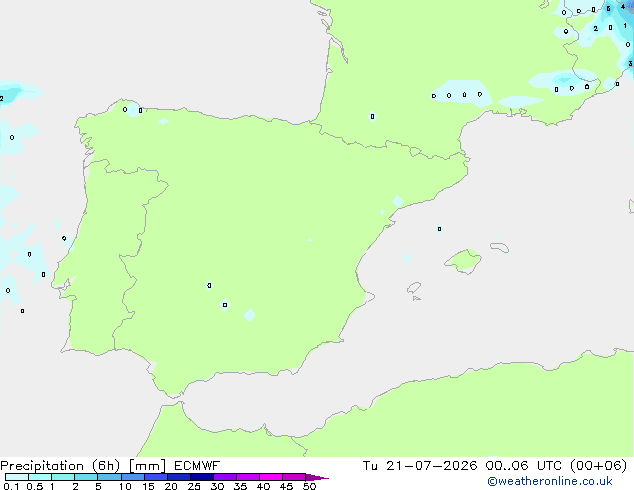Select the 0.5 to 1 mm legend swatch
This screenshot has height=490, width=634.
point(40,477)
